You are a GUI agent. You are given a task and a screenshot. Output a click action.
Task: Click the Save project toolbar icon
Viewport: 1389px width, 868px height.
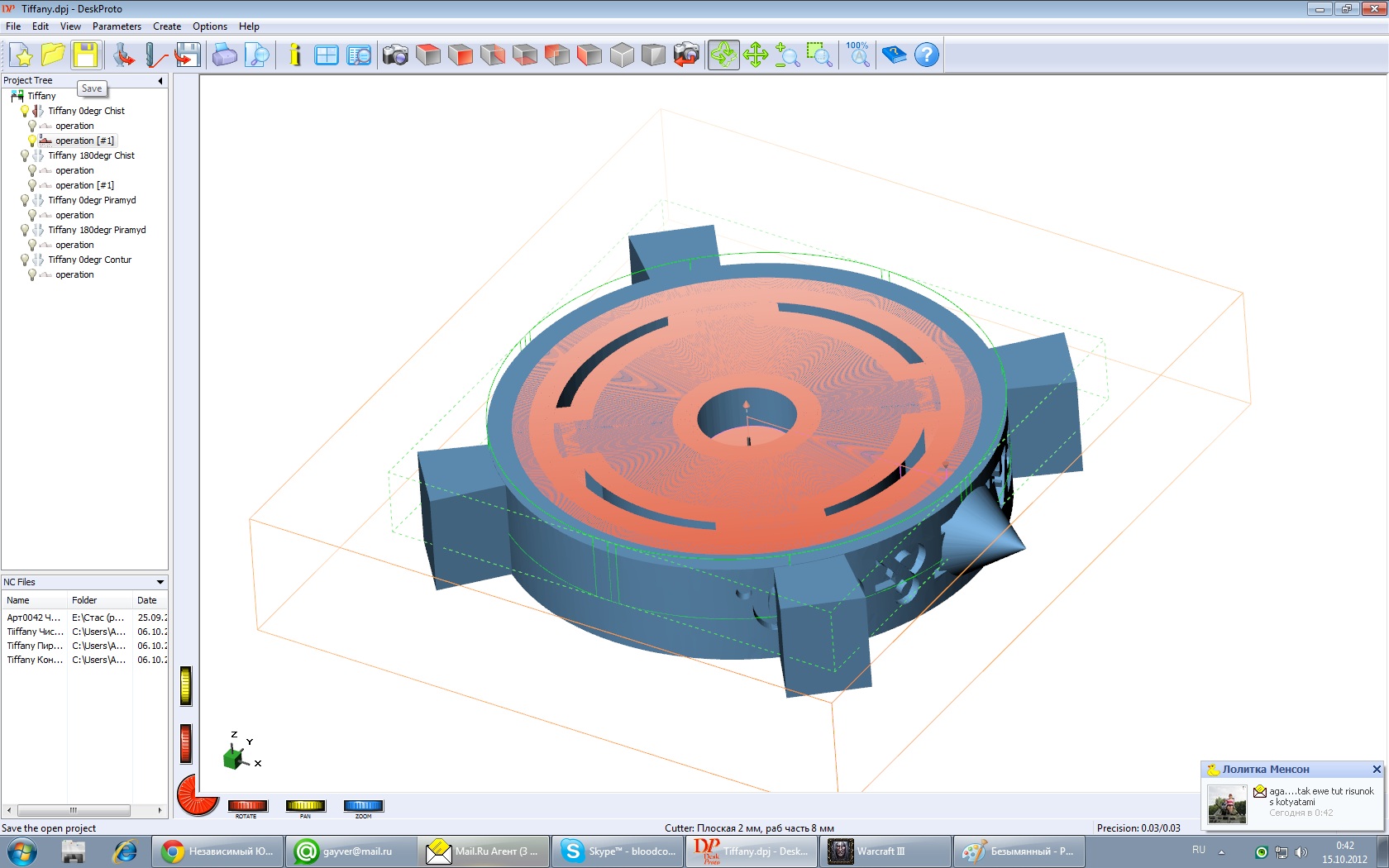tap(85, 55)
